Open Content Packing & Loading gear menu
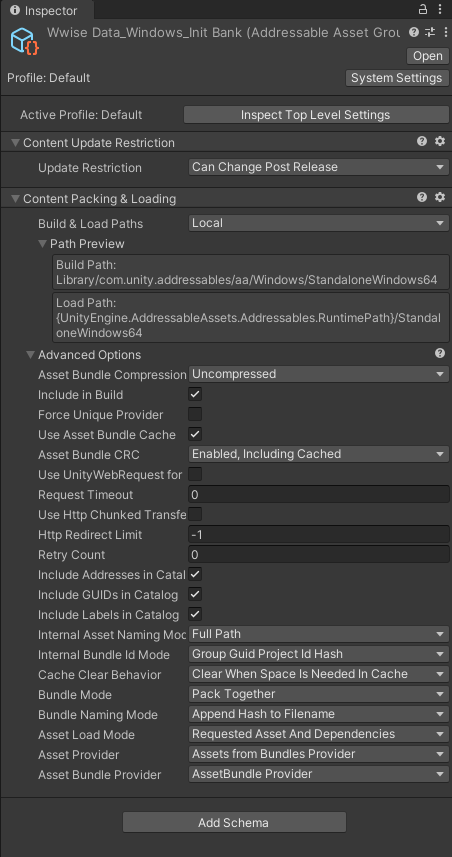Viewport: 452px width, 857px height. 440,197
